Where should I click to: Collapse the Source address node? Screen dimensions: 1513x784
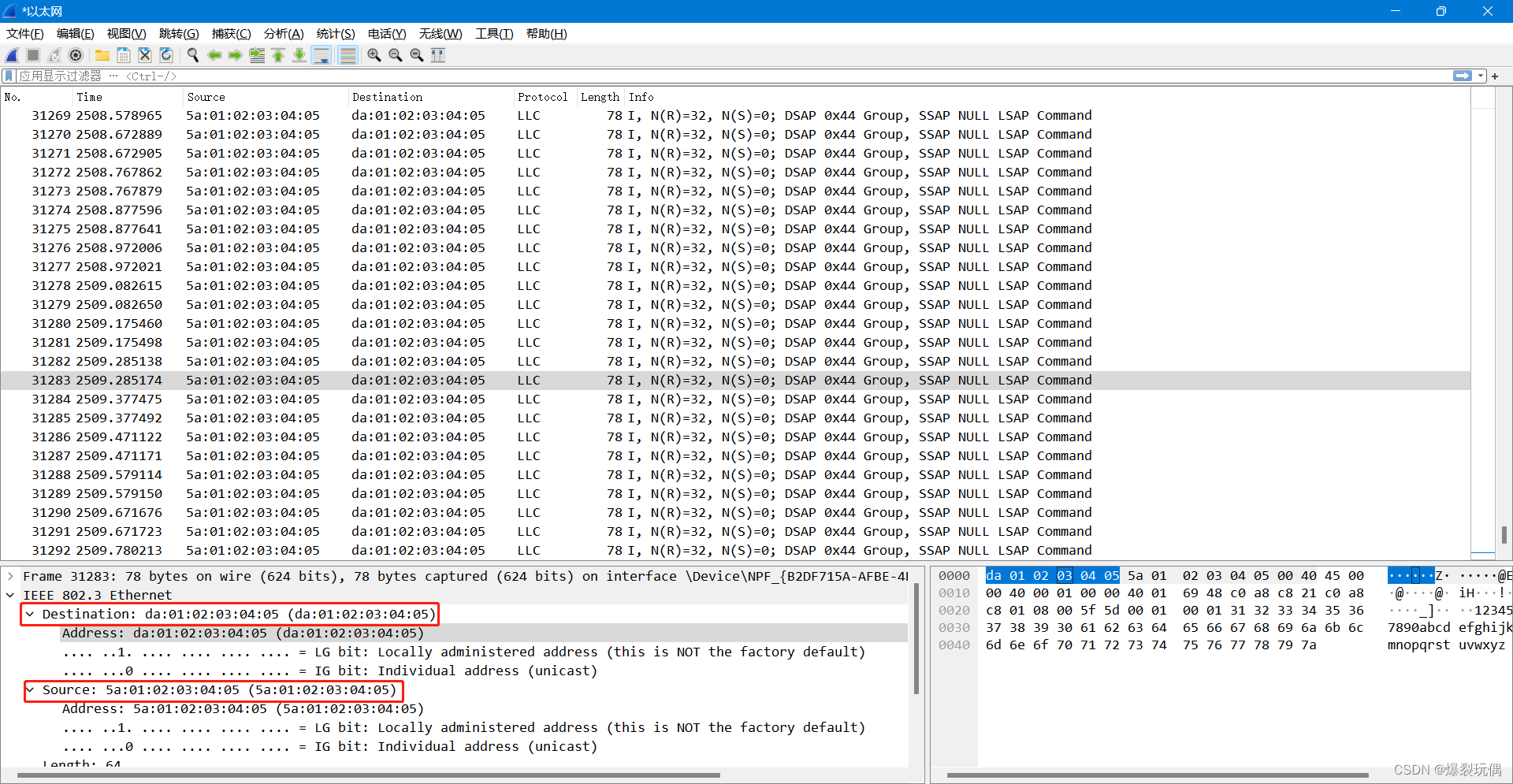click(x=30, y=689)
